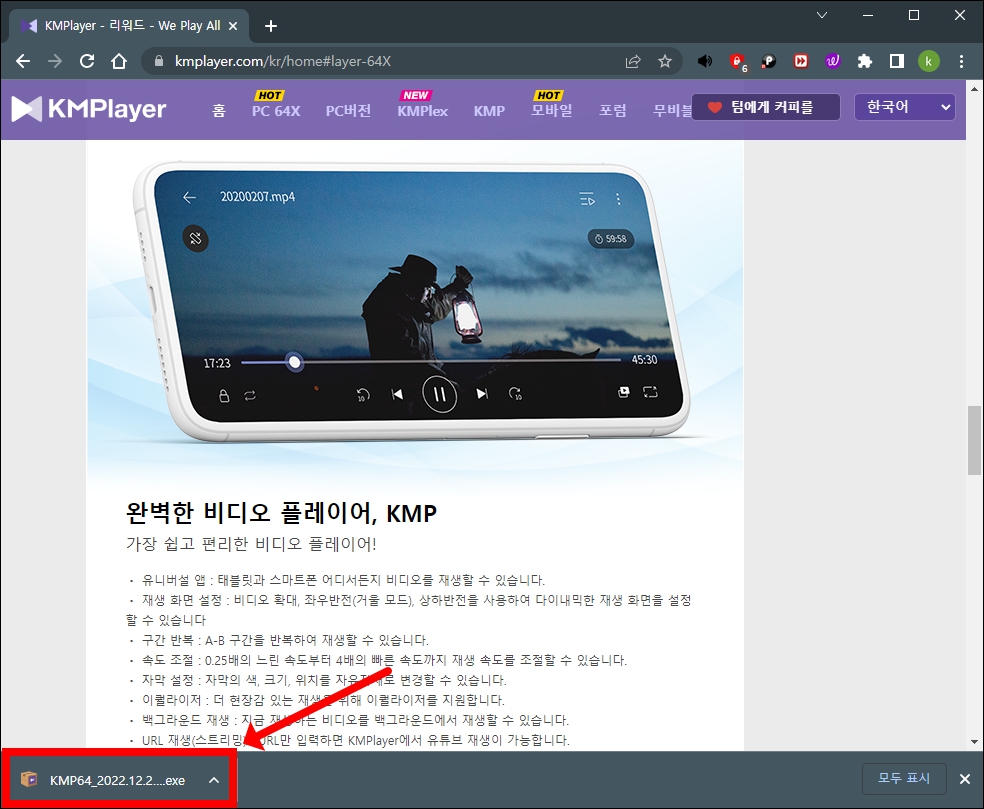
Task: Toggle the Chrome side panel icon
Action: pos(896,61)
